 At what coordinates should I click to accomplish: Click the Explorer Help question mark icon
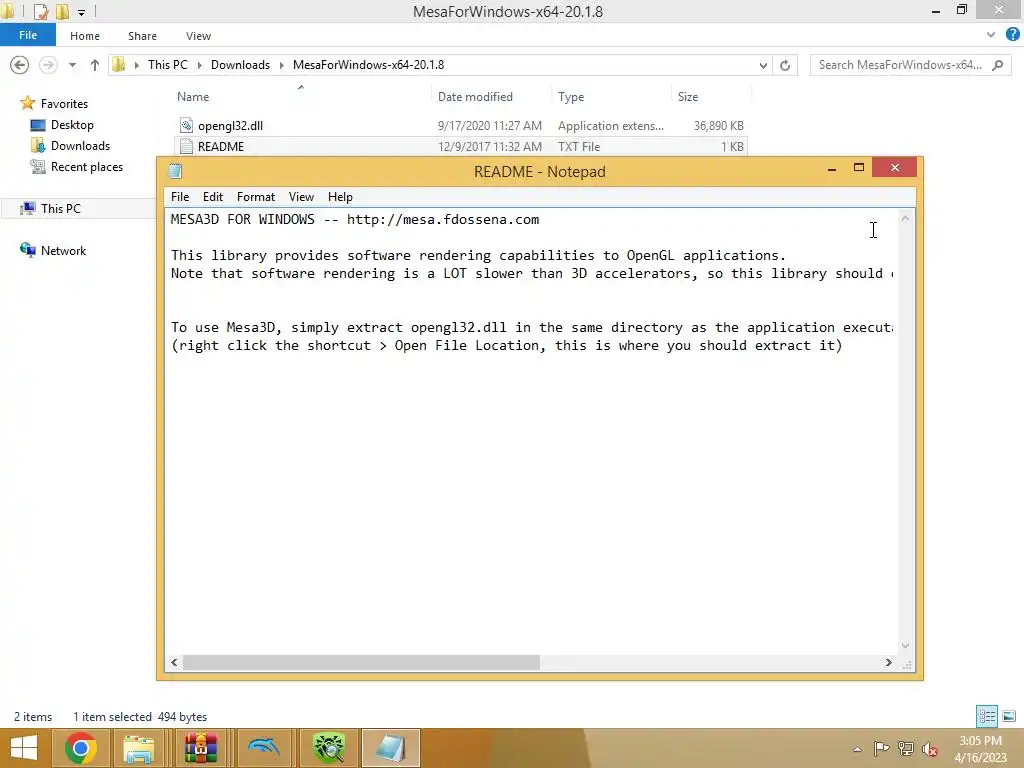point(1012,35)
